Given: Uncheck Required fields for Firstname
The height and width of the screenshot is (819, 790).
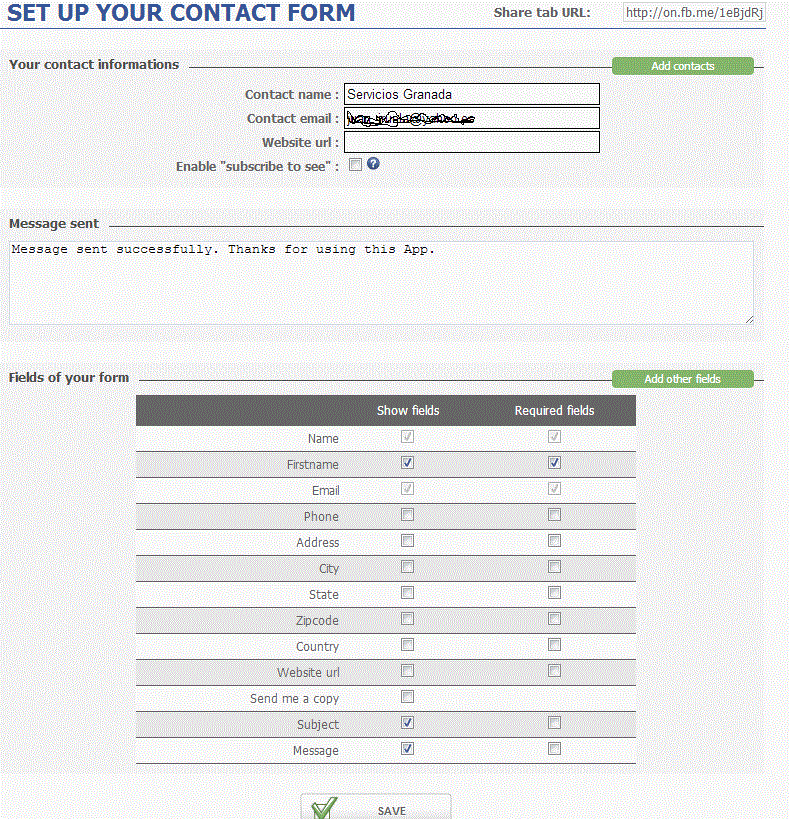Looking at the screenshot, I should pyautogui.click(x=554, y=463).
